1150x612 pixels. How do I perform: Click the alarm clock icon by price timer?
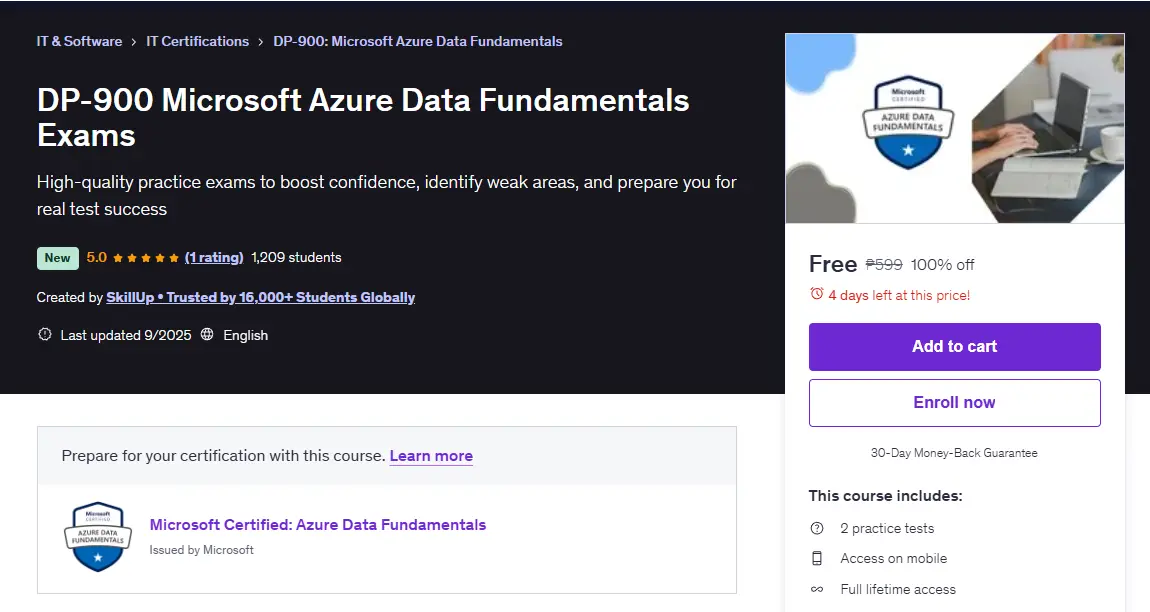(x=816, y=294)
